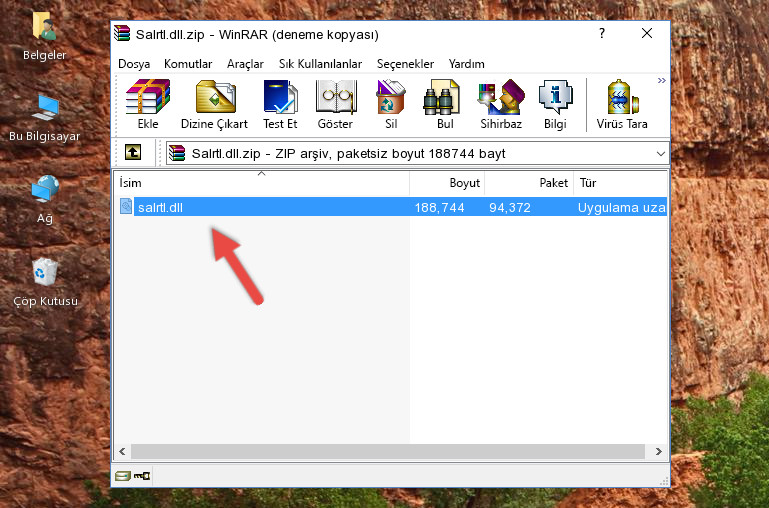This screenshot has height=508, width=769.
Task: Click the Uygulama uza type cell
Action: tap(621, 207)
